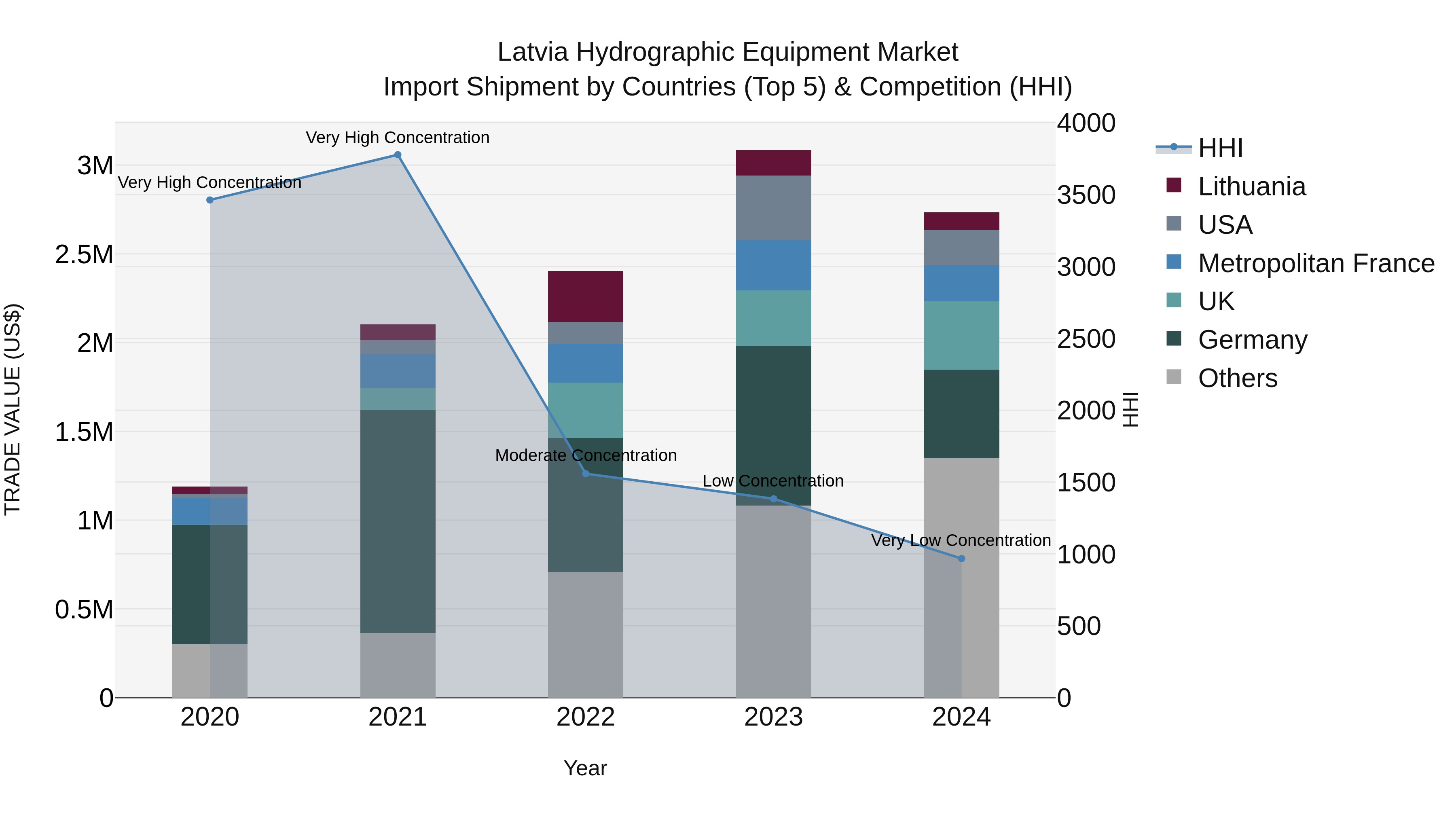Click the chart title 'Latvia Hydrographic Equipment Market'

tap(728, 52)
